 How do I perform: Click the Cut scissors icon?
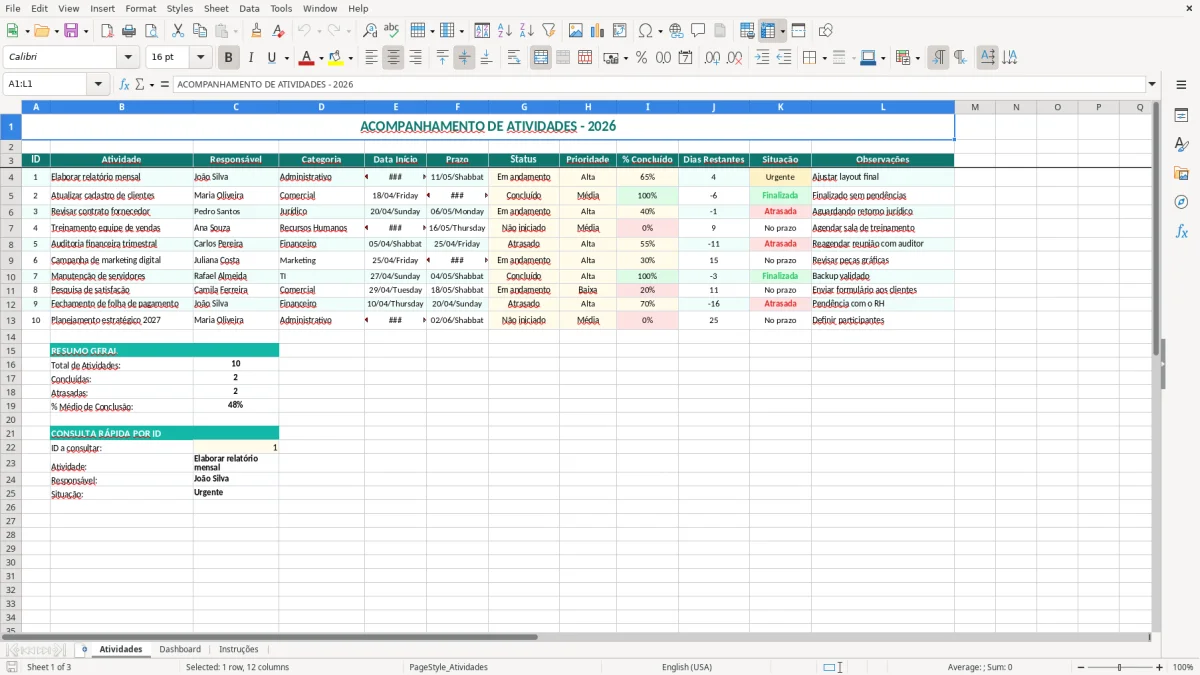(178, 31)
